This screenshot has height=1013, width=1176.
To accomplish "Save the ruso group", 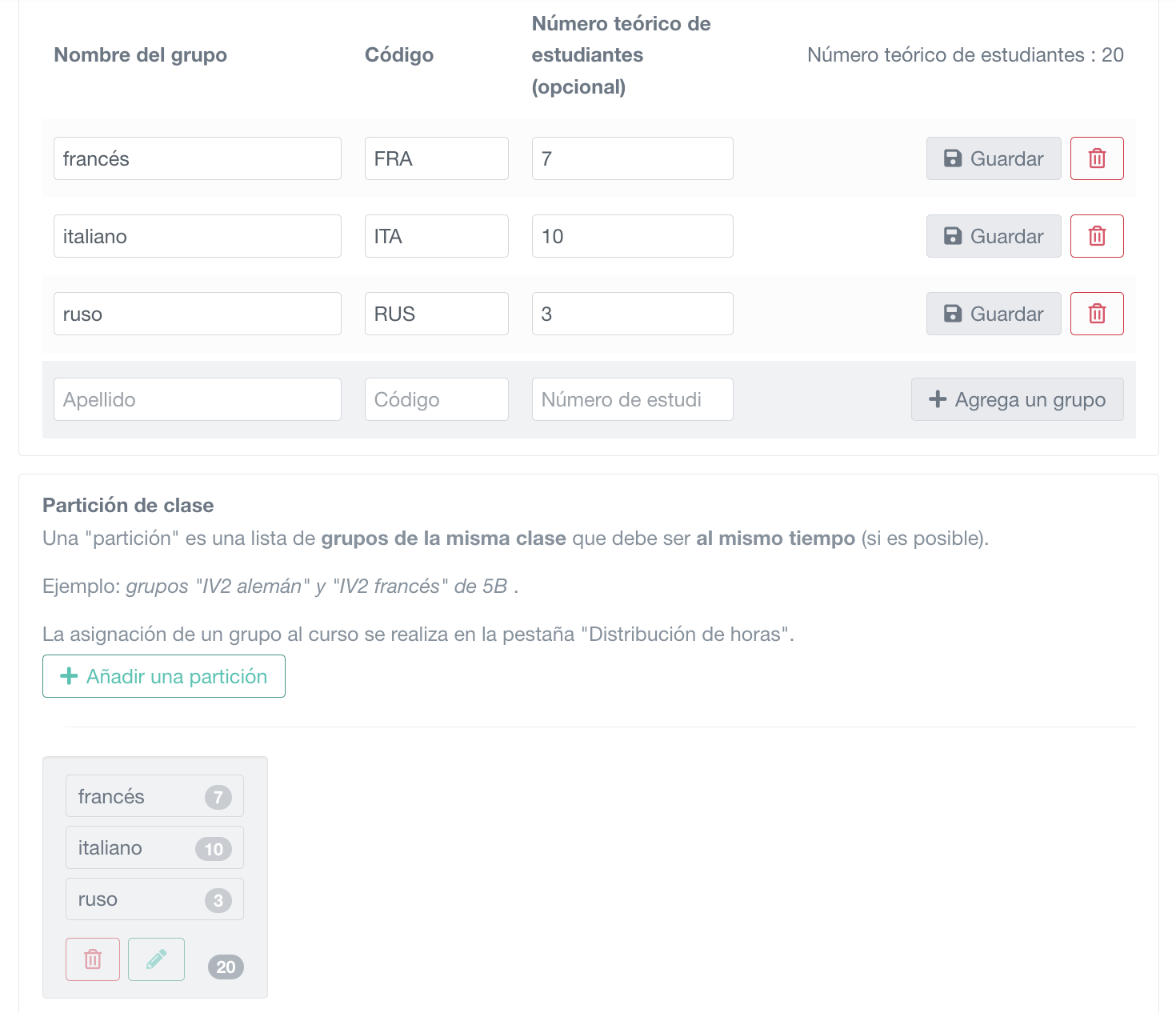I will coord(993,314).
